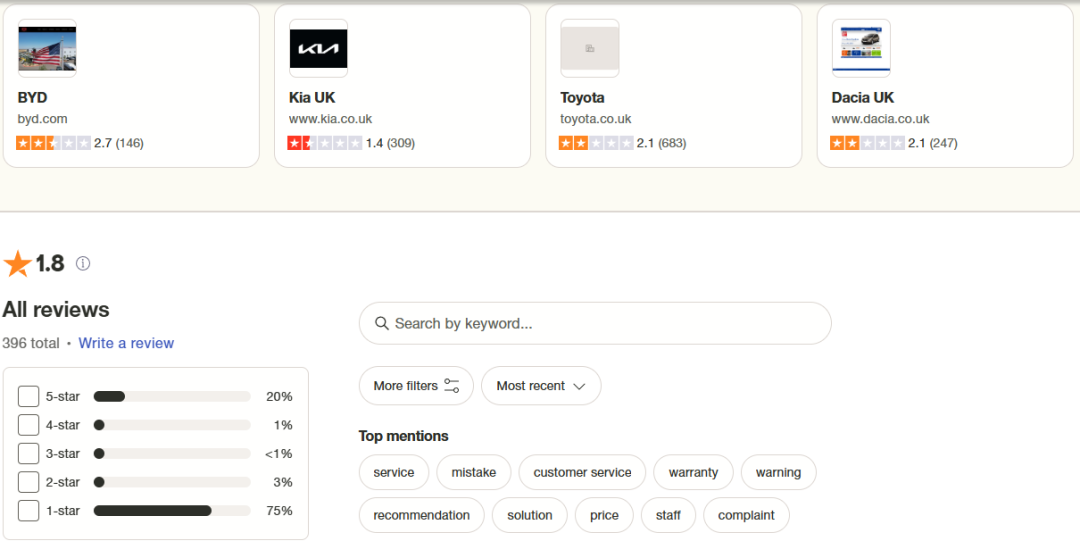Image resolution: width=1080 pixels, height=541 pixels.
Task: Open the Toyota company name link
Action: tap(582, 98)
